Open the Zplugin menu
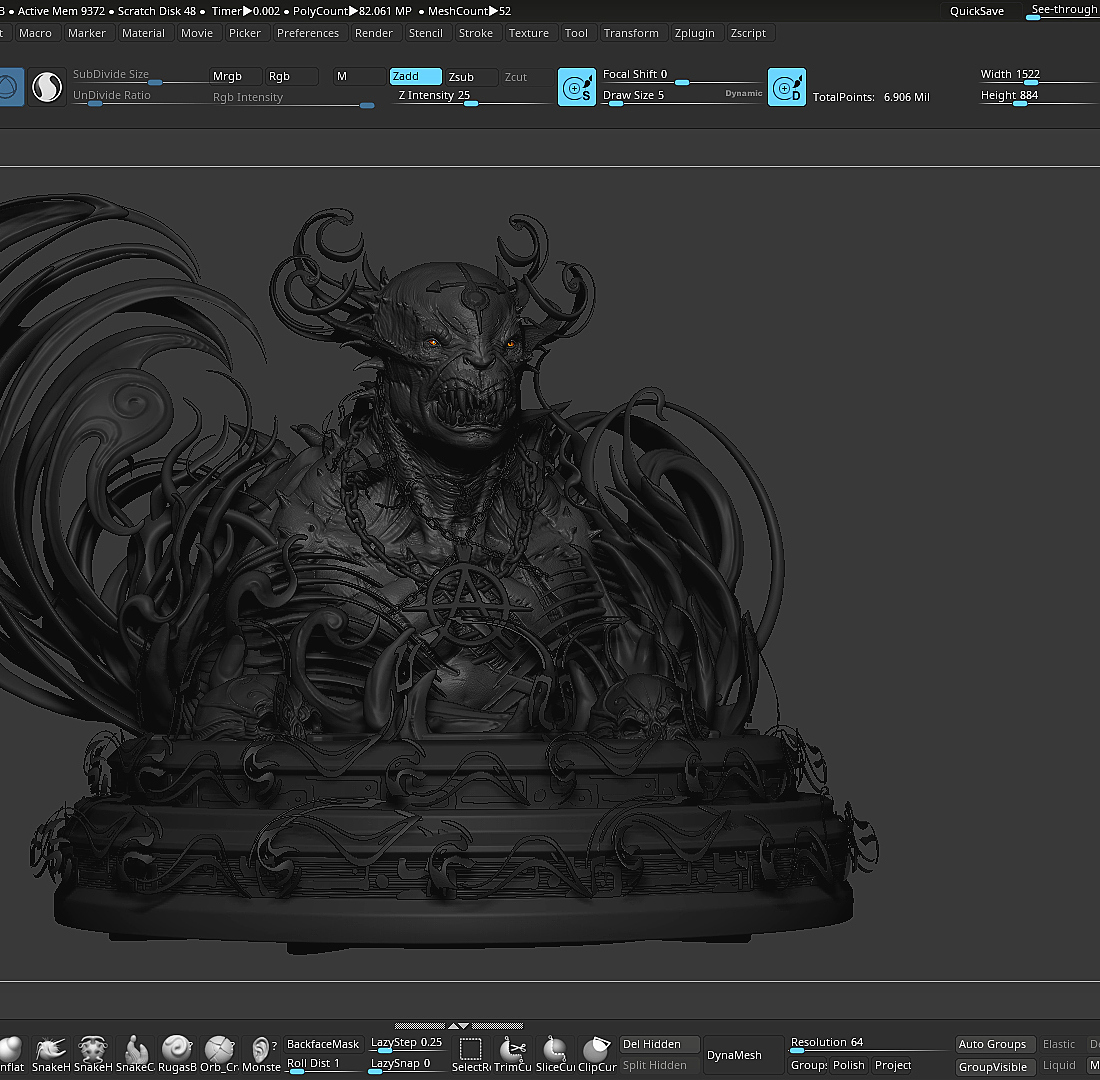Image resolution: width=1100 pixels, height=1080 pixels. pyautogui.click(x=695, y=33)
